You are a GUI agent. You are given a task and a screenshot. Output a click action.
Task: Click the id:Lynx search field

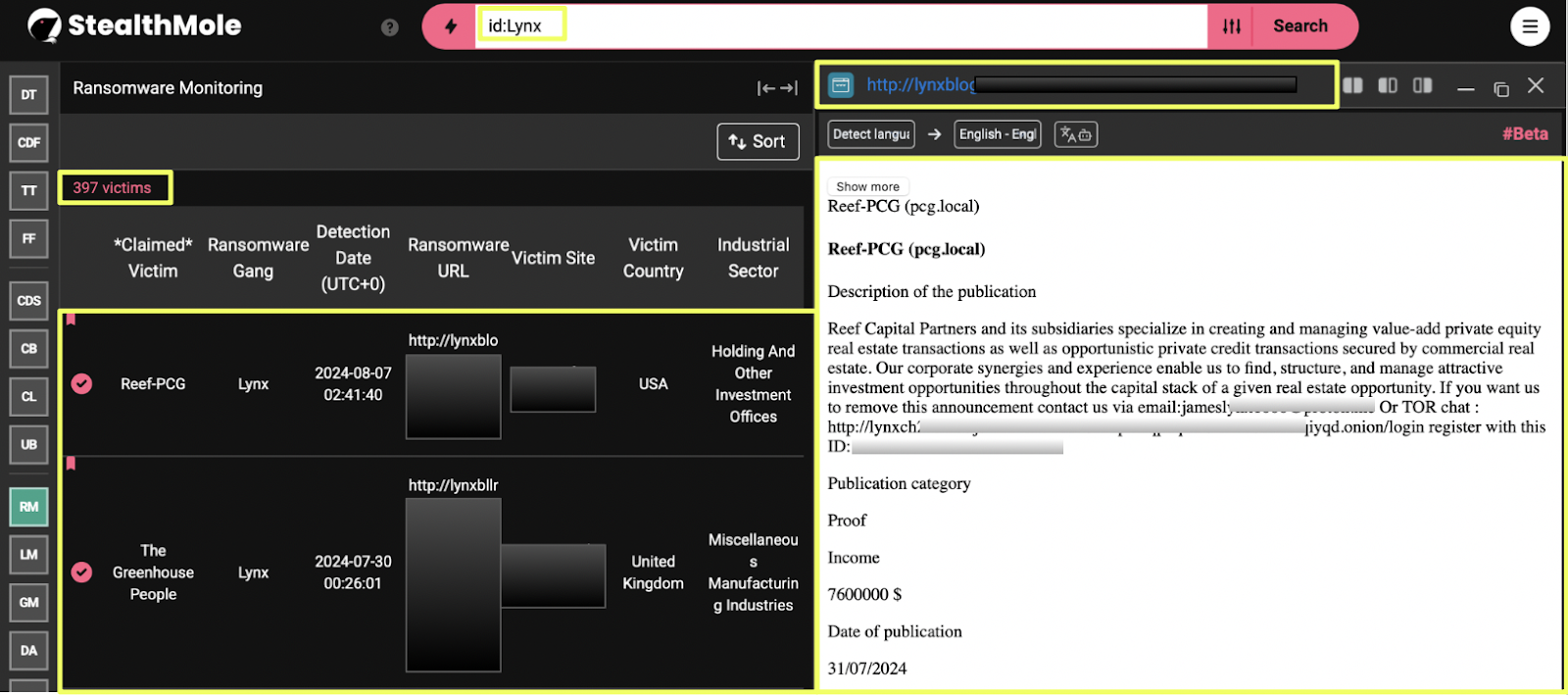tap(841, 26)
